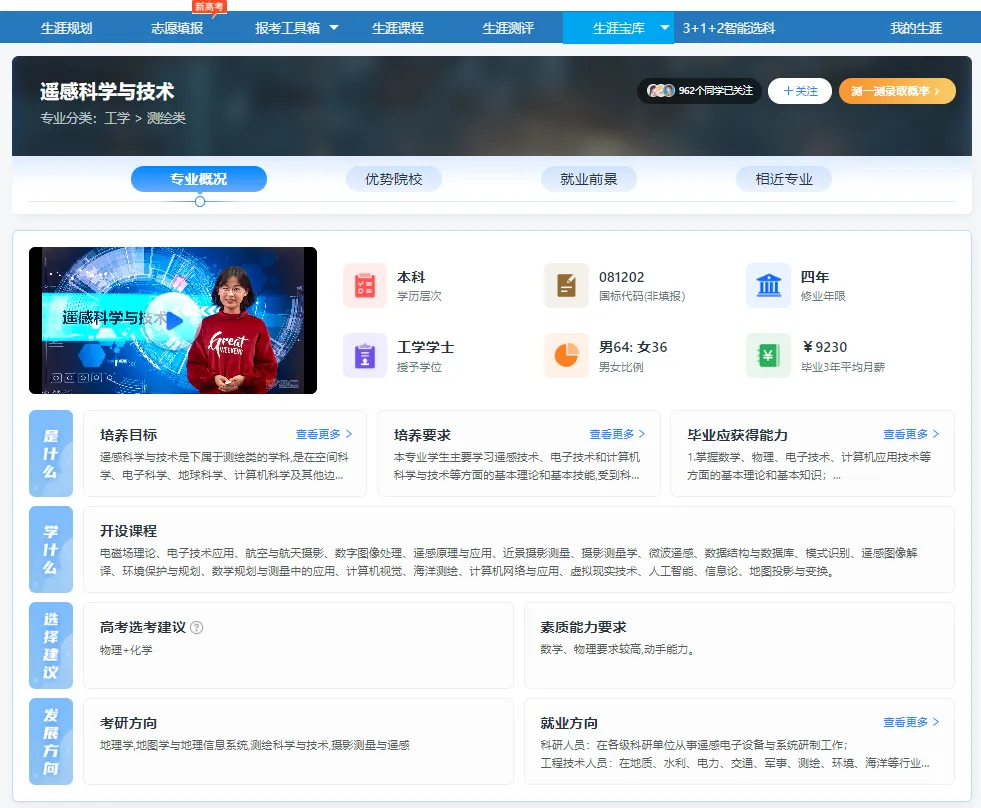Viewport: 981px width, 808px height.
Task: Open 3+1+2智能选科 menu item
Action: (729, 28)
